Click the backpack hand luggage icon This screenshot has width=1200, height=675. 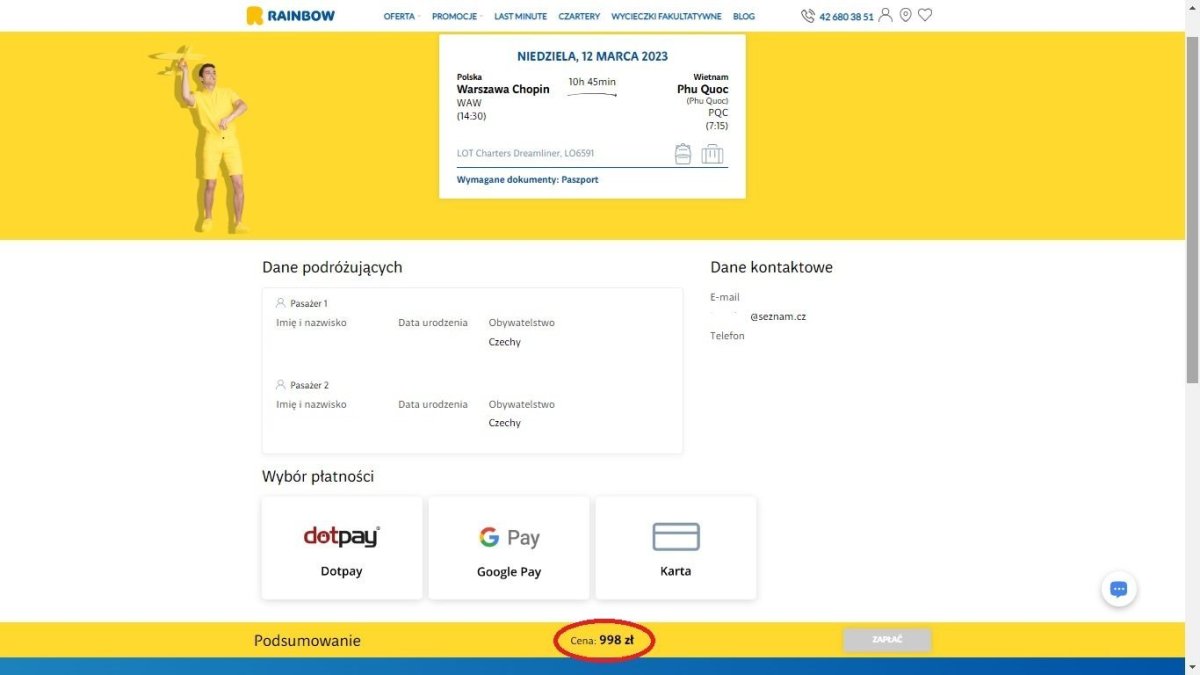pyautogui.click(x=683, y=154)
